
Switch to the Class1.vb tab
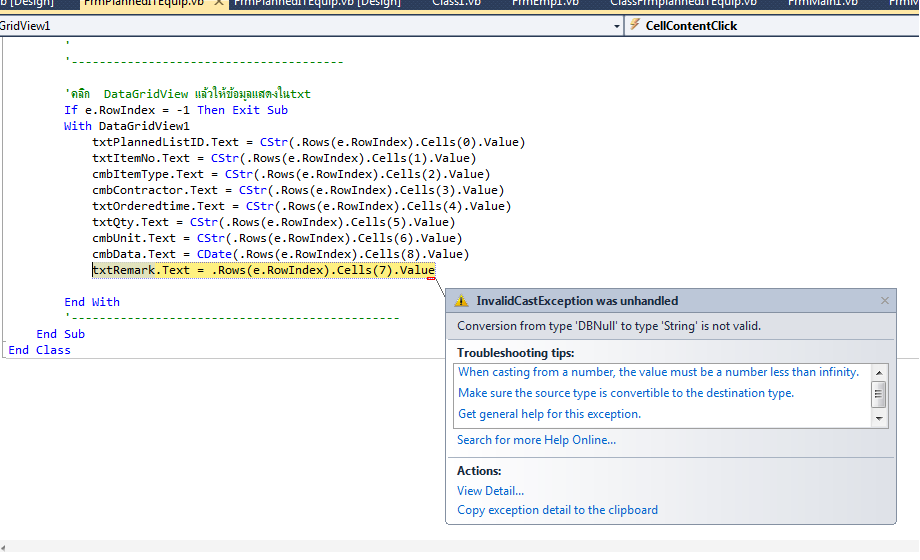[x=456, y=3]
